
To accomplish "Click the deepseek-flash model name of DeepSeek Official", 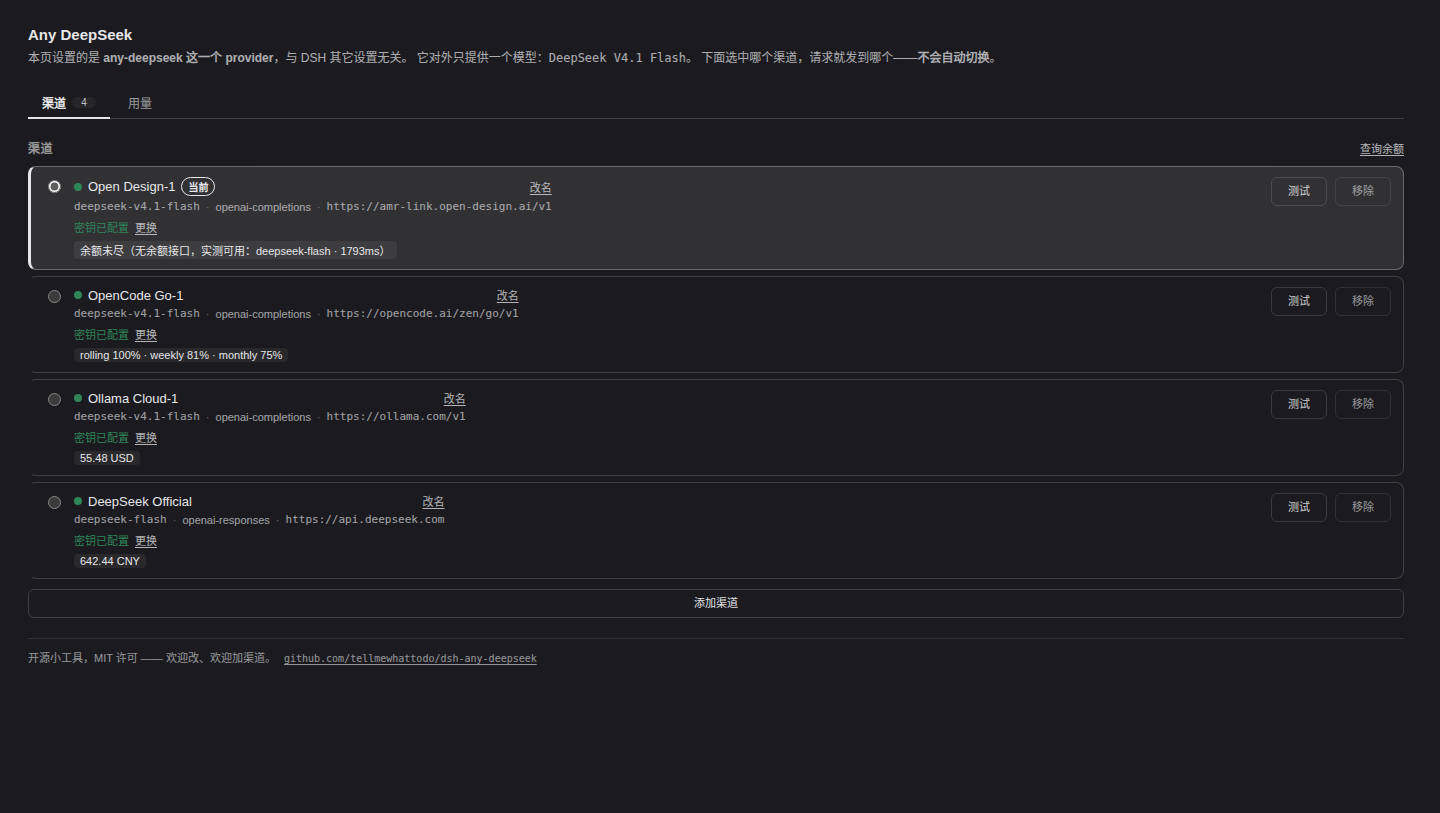I will click(x=120, y=520).
